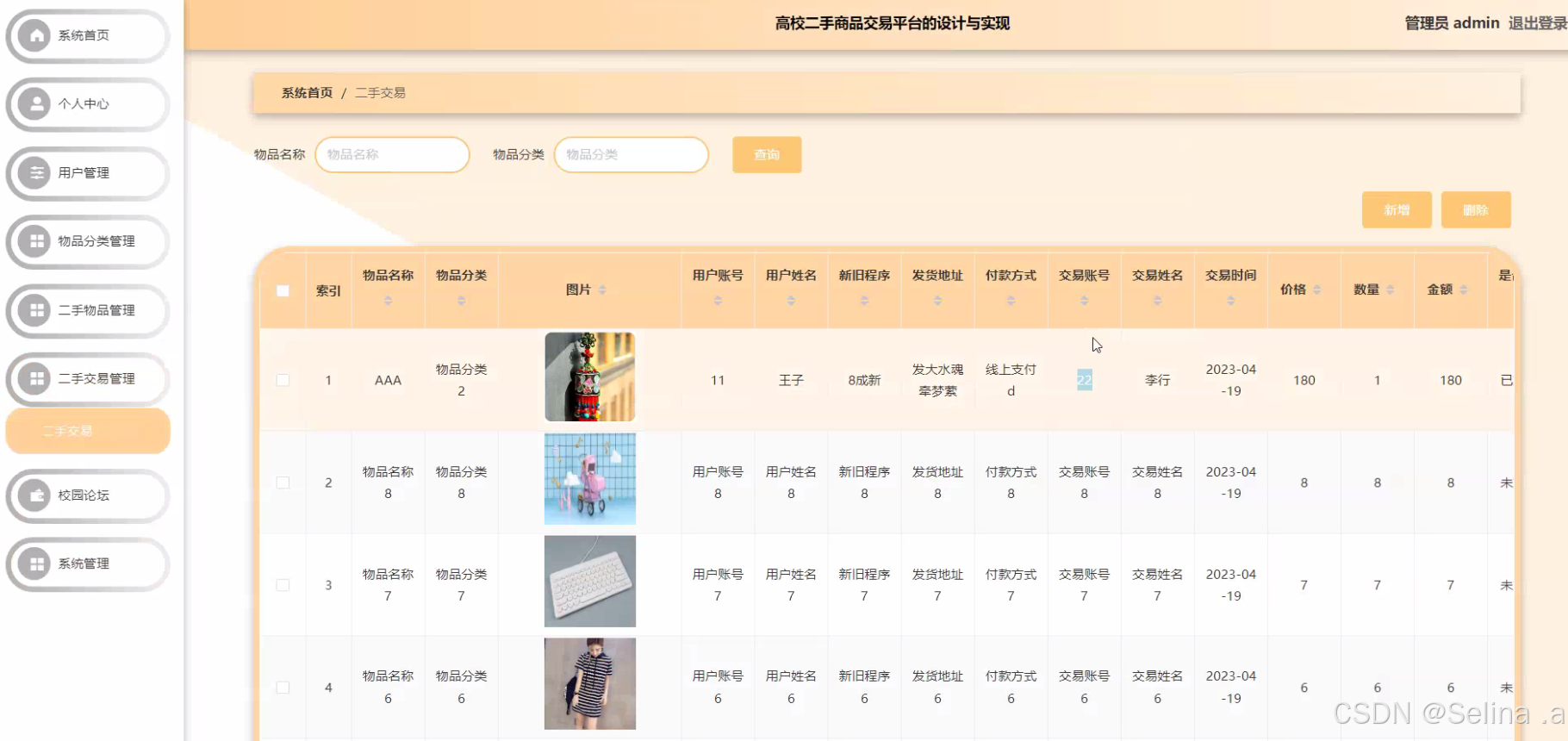Sort by 交易姓名 column arrows
1568x741 pixels.
tap(1157, 301)
